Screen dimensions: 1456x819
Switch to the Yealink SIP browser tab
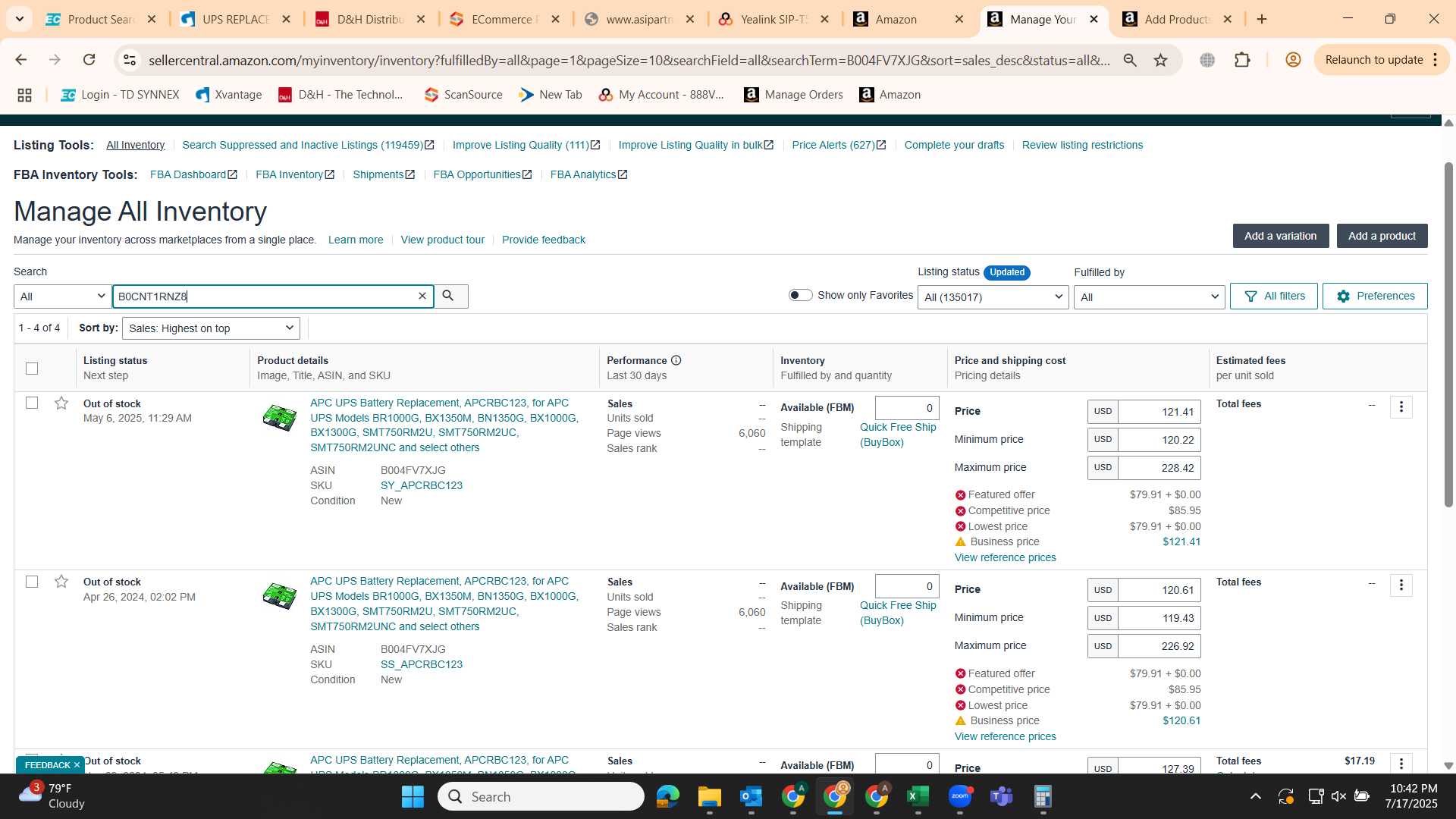coord(773,19)
